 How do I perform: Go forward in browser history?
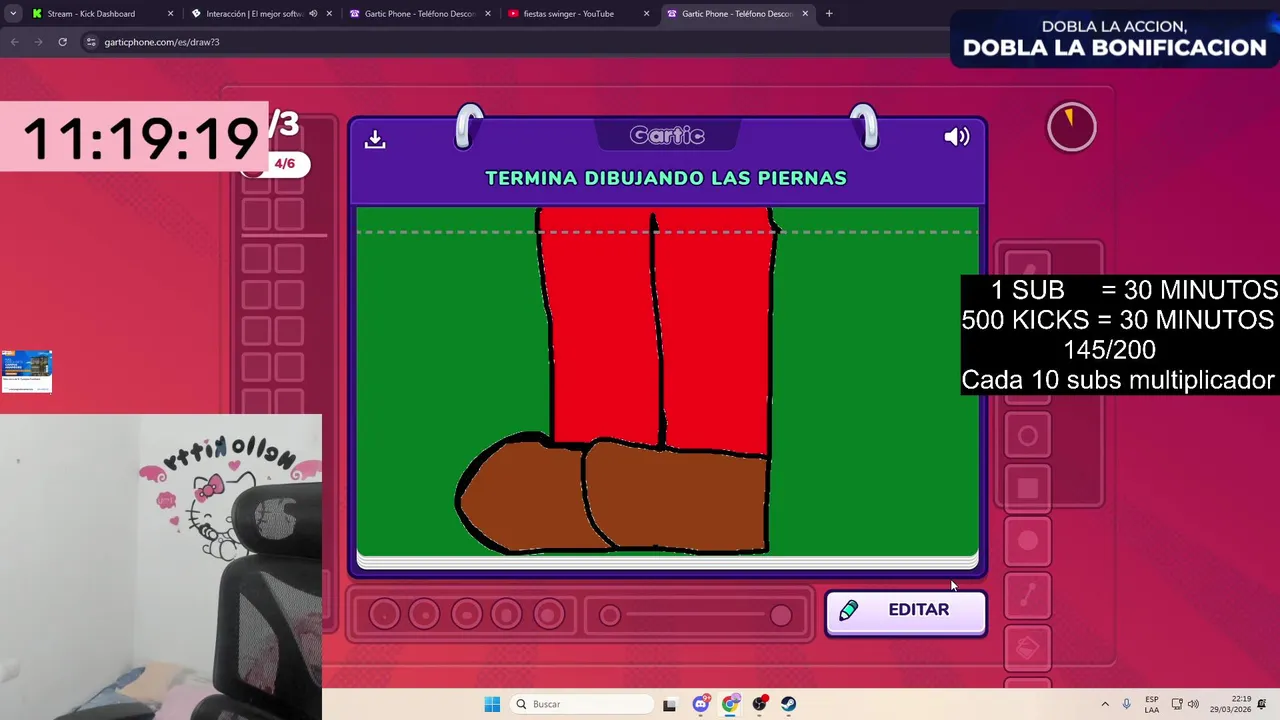(38, 42)
